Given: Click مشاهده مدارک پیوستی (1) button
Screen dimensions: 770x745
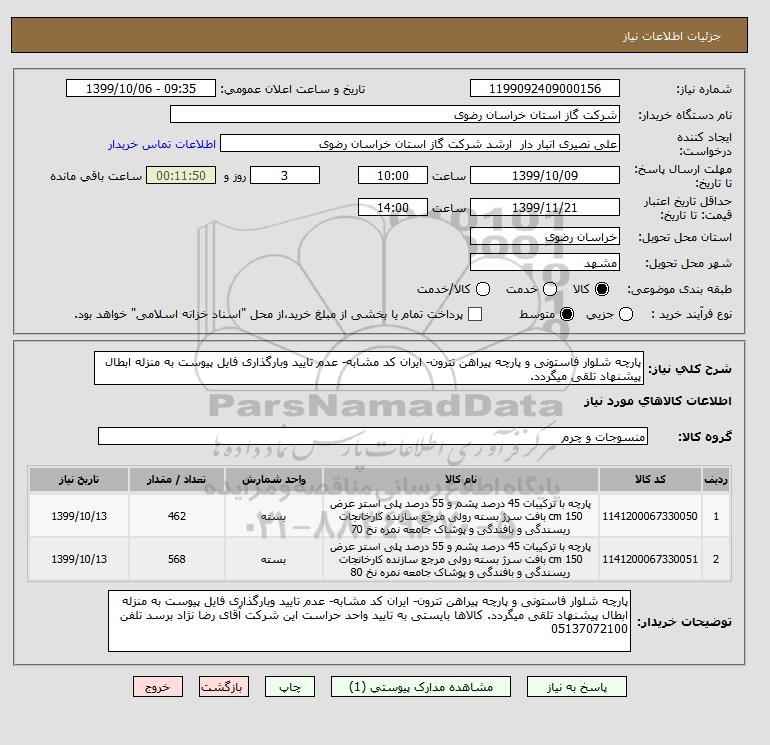Looking at the screenshot, I should (421, 687).
